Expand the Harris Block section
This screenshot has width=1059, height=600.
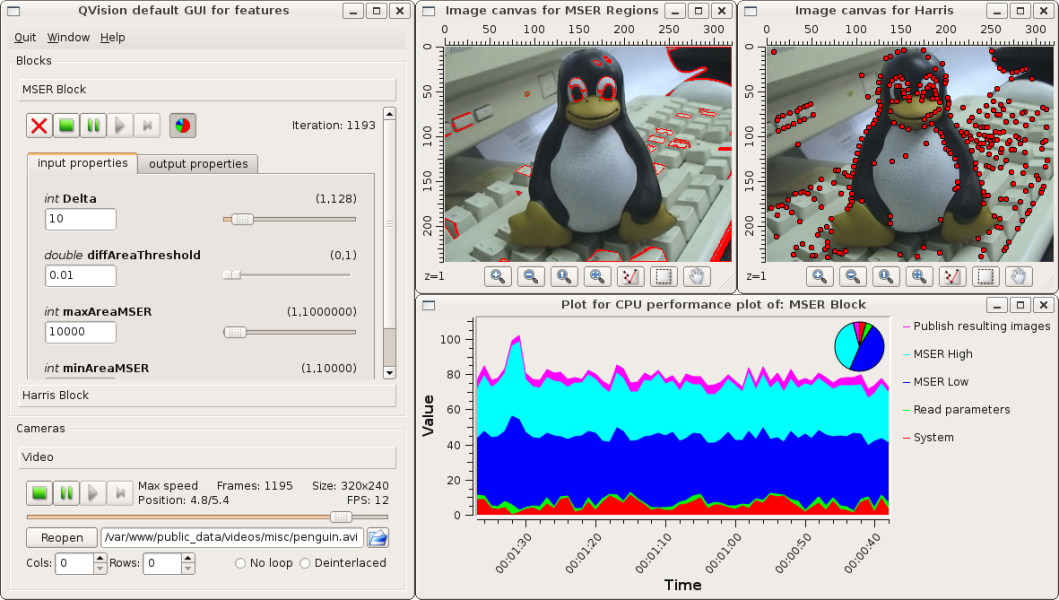207,395
